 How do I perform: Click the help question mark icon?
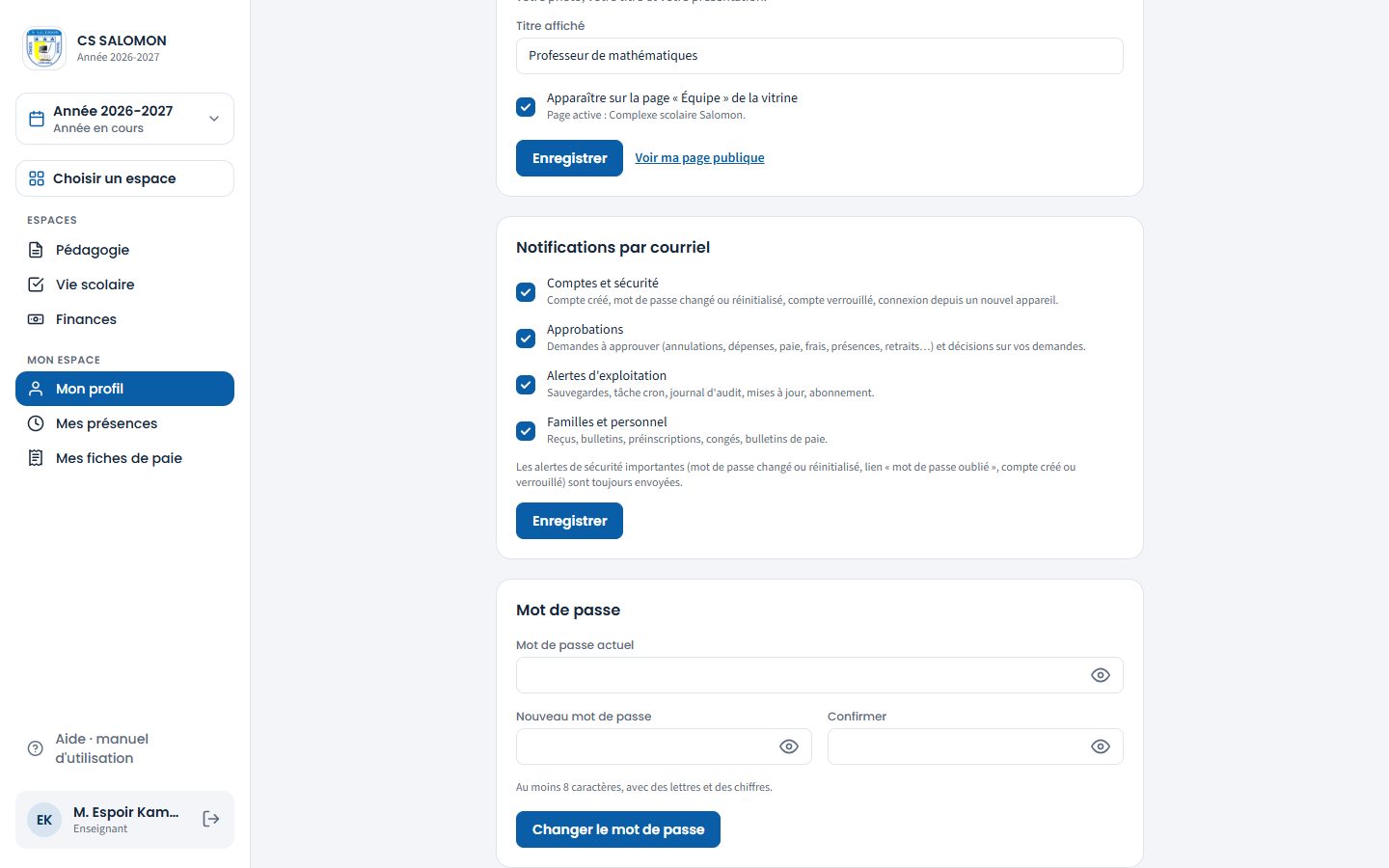[36, 748]
